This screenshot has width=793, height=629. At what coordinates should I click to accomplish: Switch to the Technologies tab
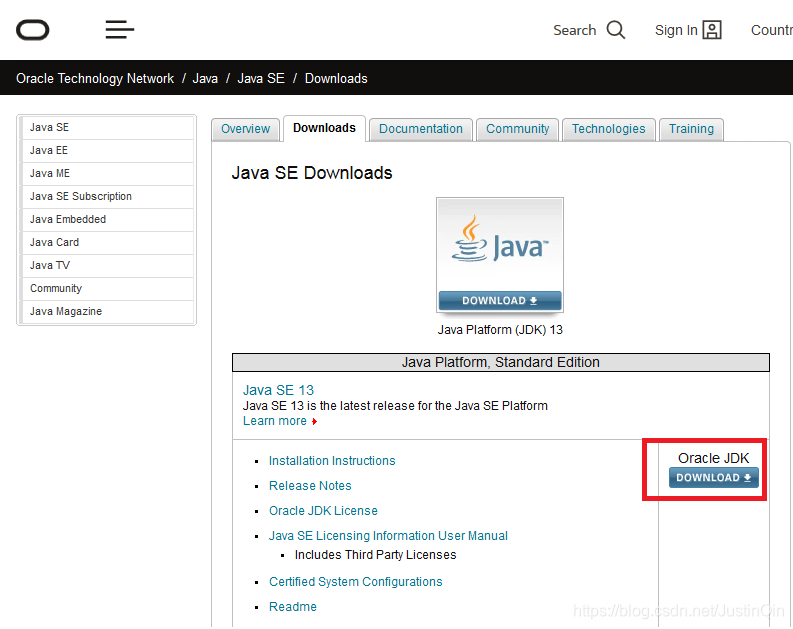(608, 129)
